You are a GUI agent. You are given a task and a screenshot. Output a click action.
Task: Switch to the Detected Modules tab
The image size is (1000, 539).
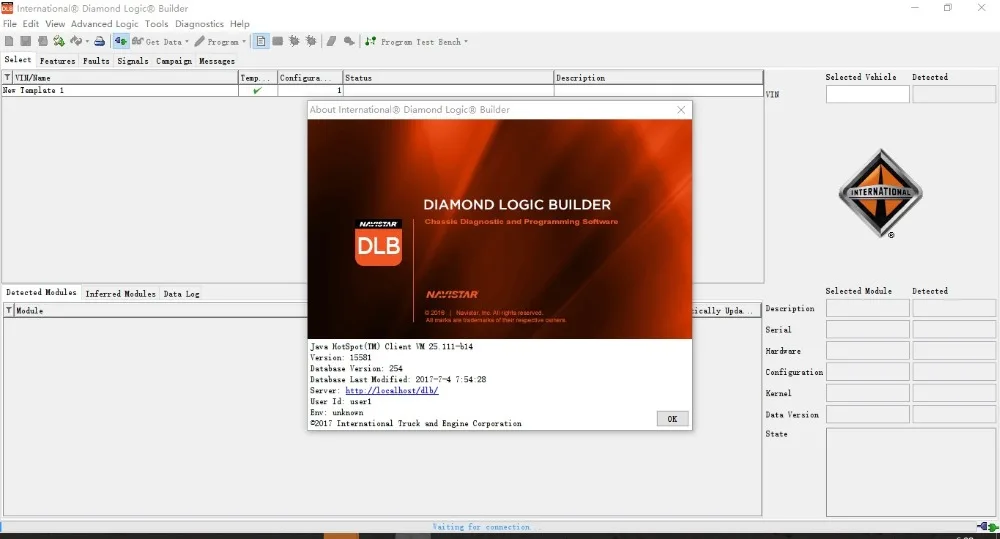tap(41, 292)
